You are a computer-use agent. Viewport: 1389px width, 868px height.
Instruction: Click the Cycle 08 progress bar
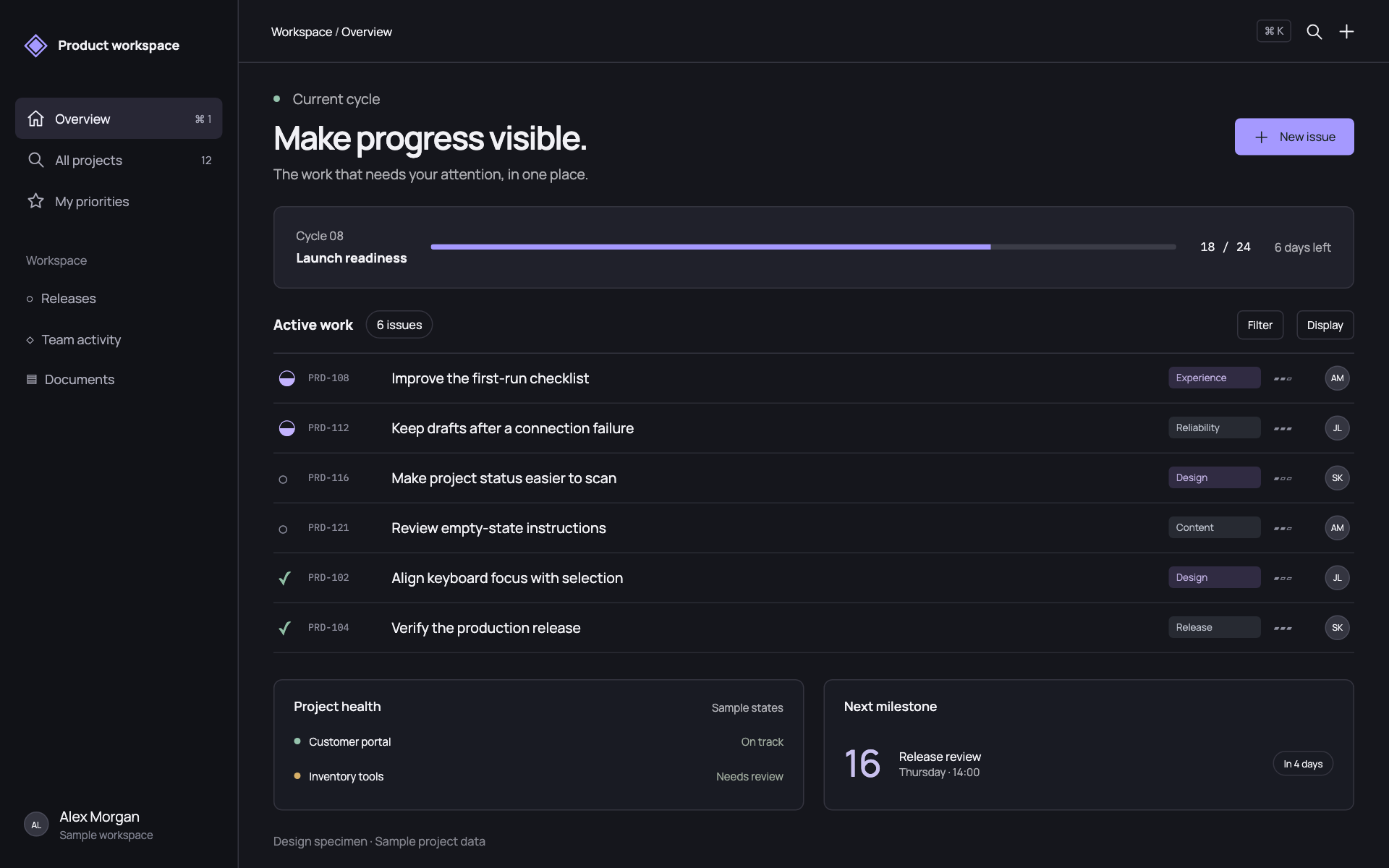pyautogui.click(x=803, y=247)
